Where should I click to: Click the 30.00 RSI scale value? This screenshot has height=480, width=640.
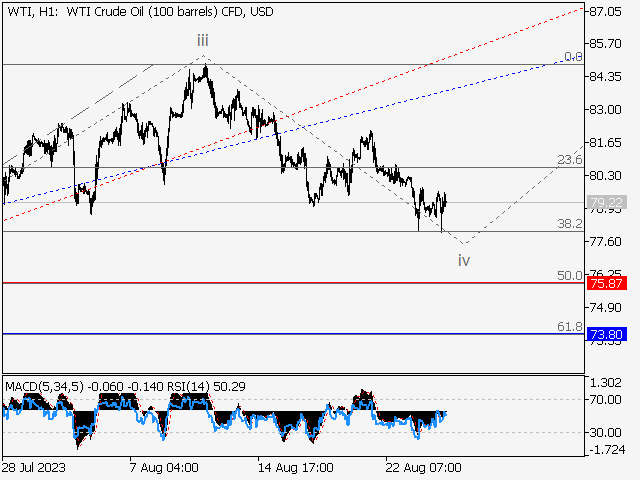tap(606, 432)
